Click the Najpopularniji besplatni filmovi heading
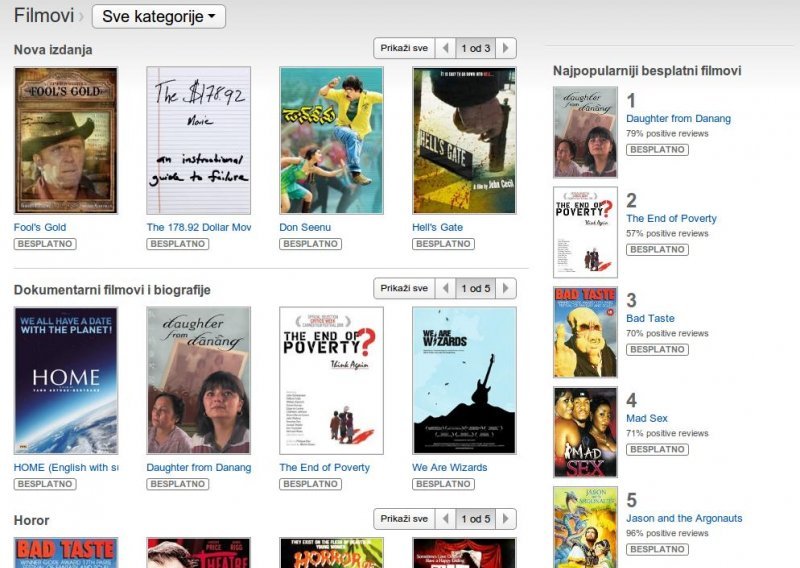 (x=647, y=71)
